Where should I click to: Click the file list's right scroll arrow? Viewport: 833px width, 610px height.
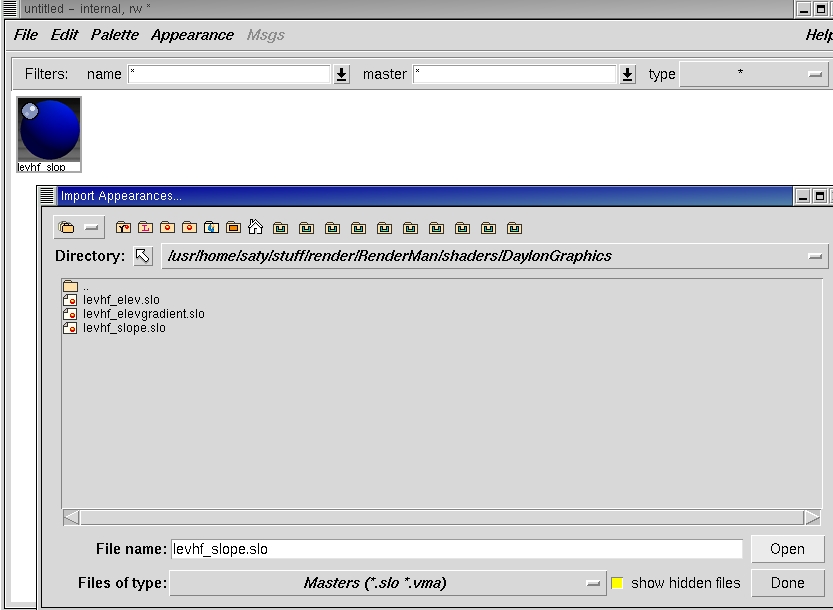[x=812, y=517]
